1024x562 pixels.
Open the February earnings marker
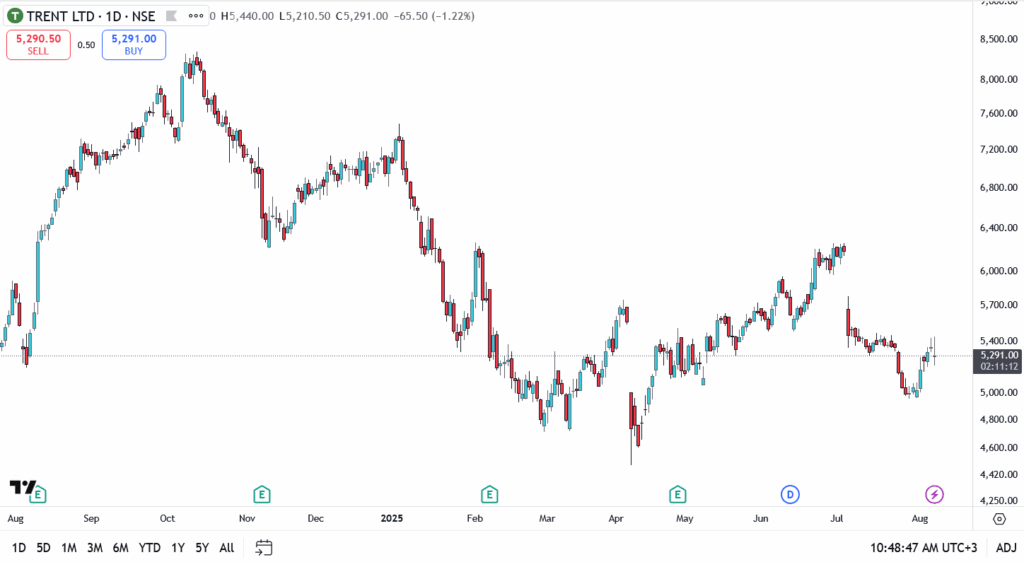(489, 494)
